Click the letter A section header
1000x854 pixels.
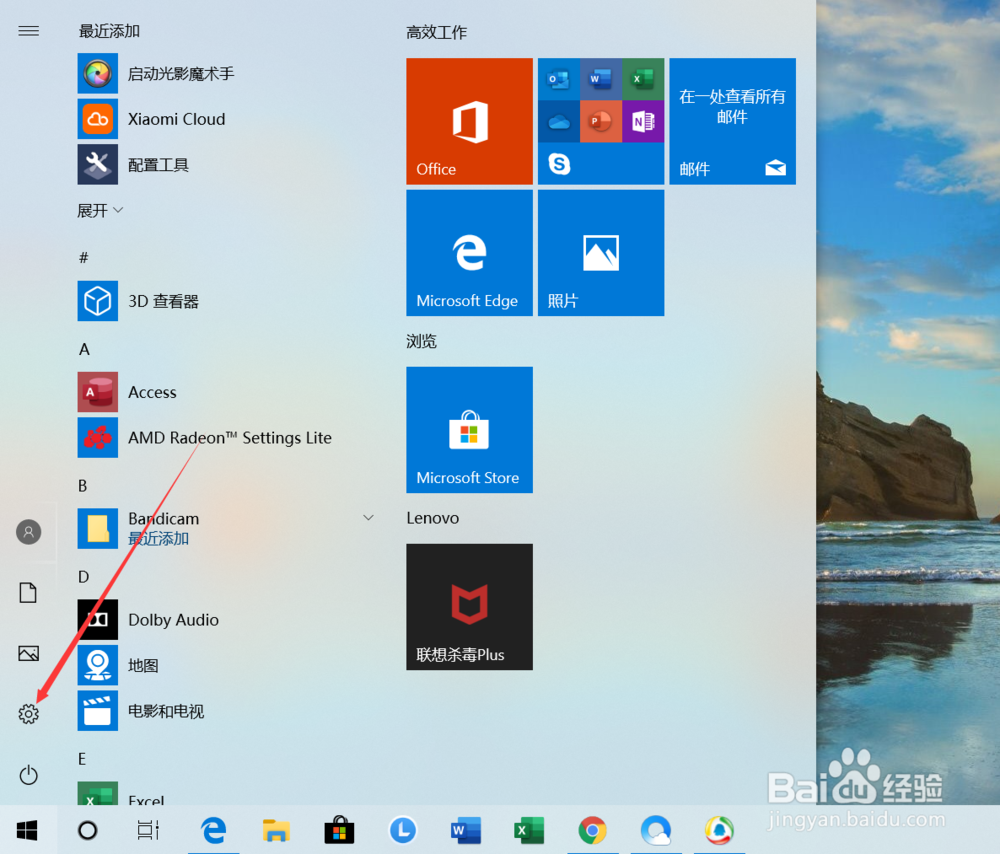[84, 349]
